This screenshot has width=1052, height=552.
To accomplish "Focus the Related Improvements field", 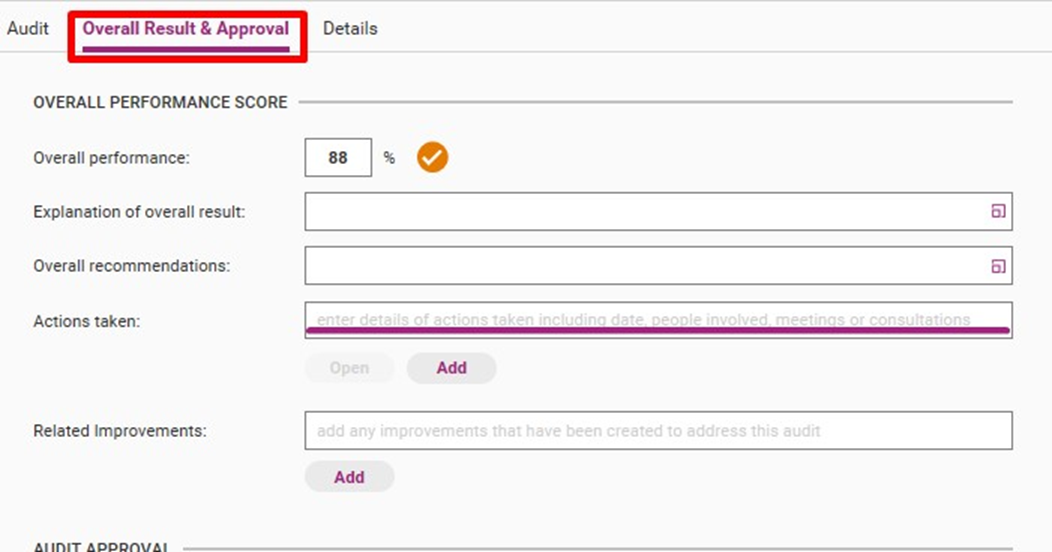I will [x=658, y=431].
